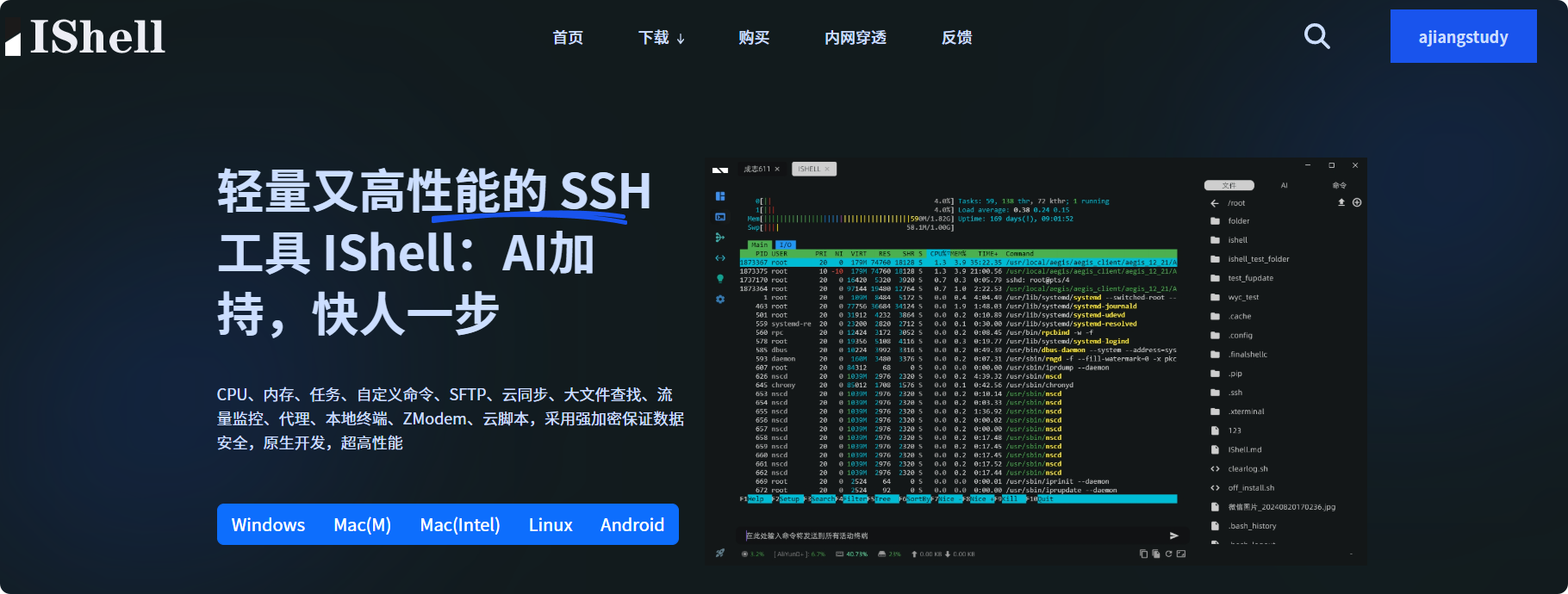Image resolution: width=1568 pixels, height=594 pixels.
Task: Select the AI tab in right panel
Action: click(1284, 185)
